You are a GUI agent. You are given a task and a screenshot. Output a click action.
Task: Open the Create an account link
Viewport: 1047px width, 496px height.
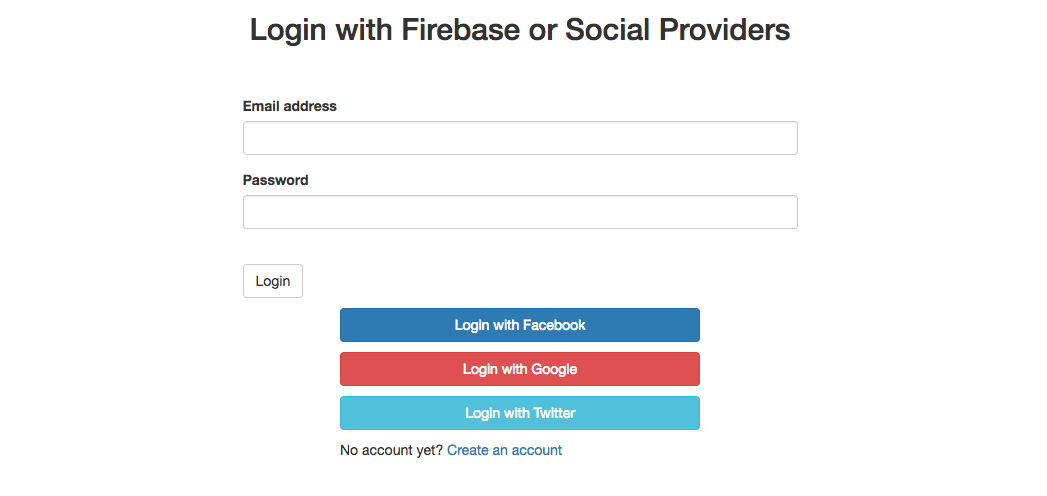click(504, 450)
